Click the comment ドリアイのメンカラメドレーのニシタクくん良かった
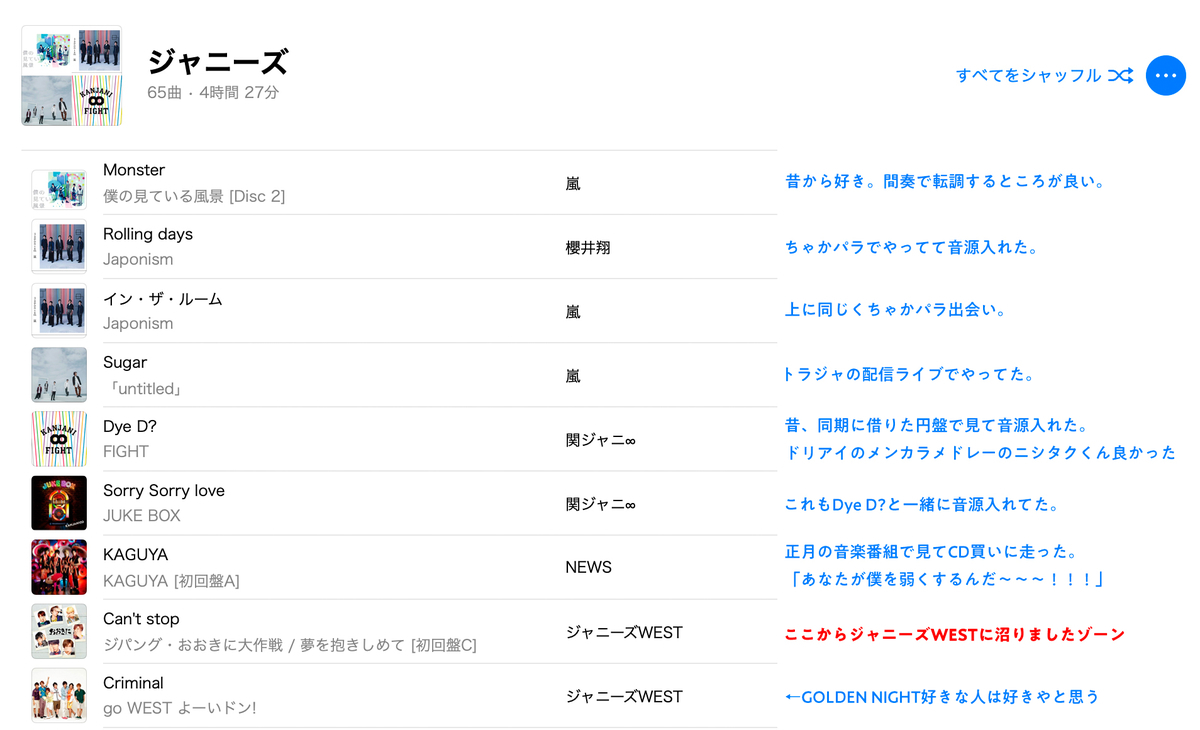The height and width of the screenshot is (730, 1200). click(x=980, y=452)
